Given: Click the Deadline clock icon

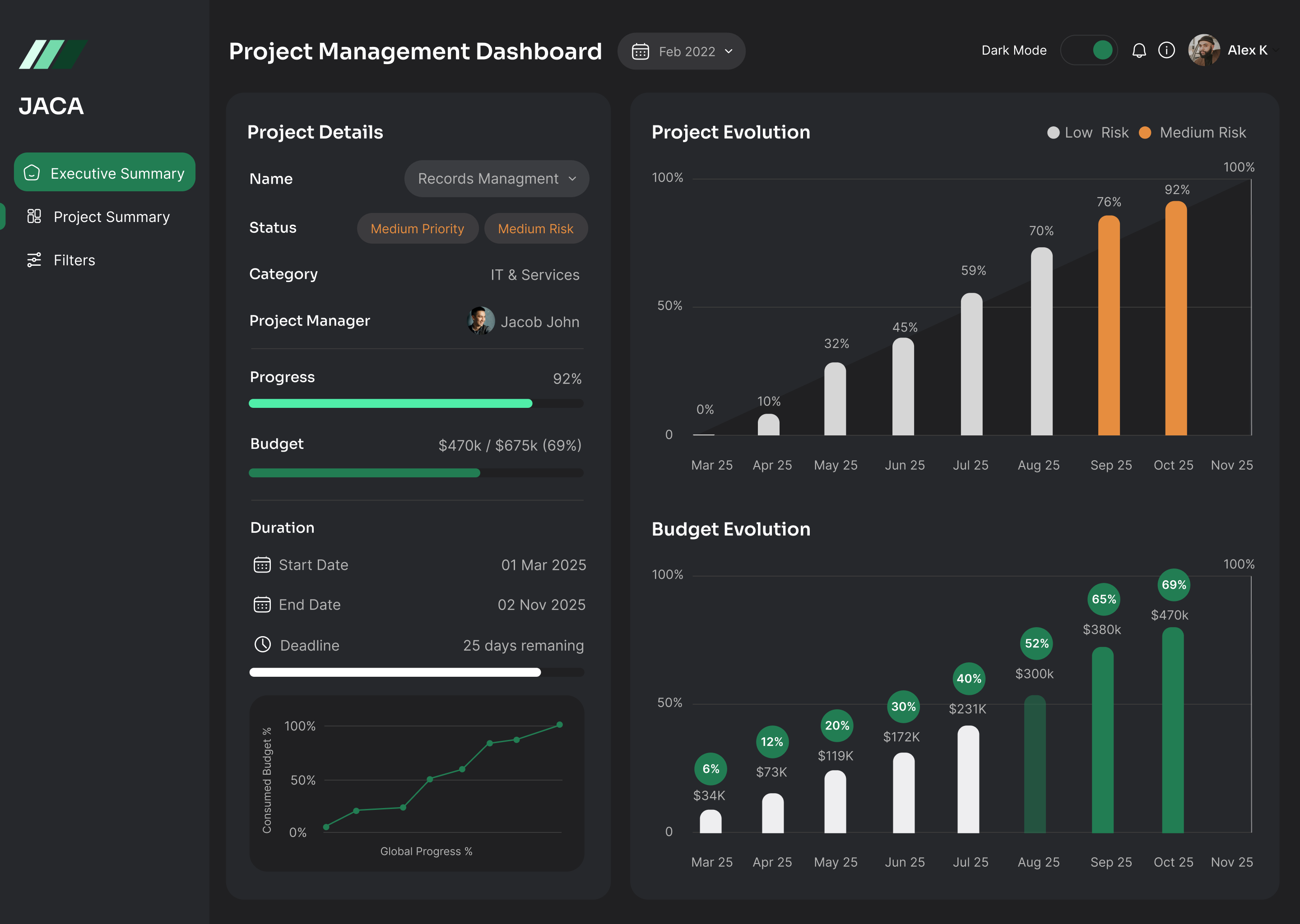Looking at the screenshot, I should click(x=262, y=645).
